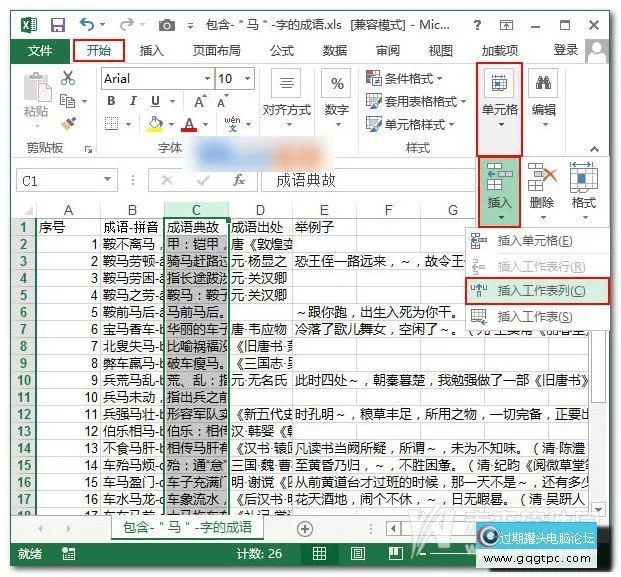Open the Review tab

(388, 51)
